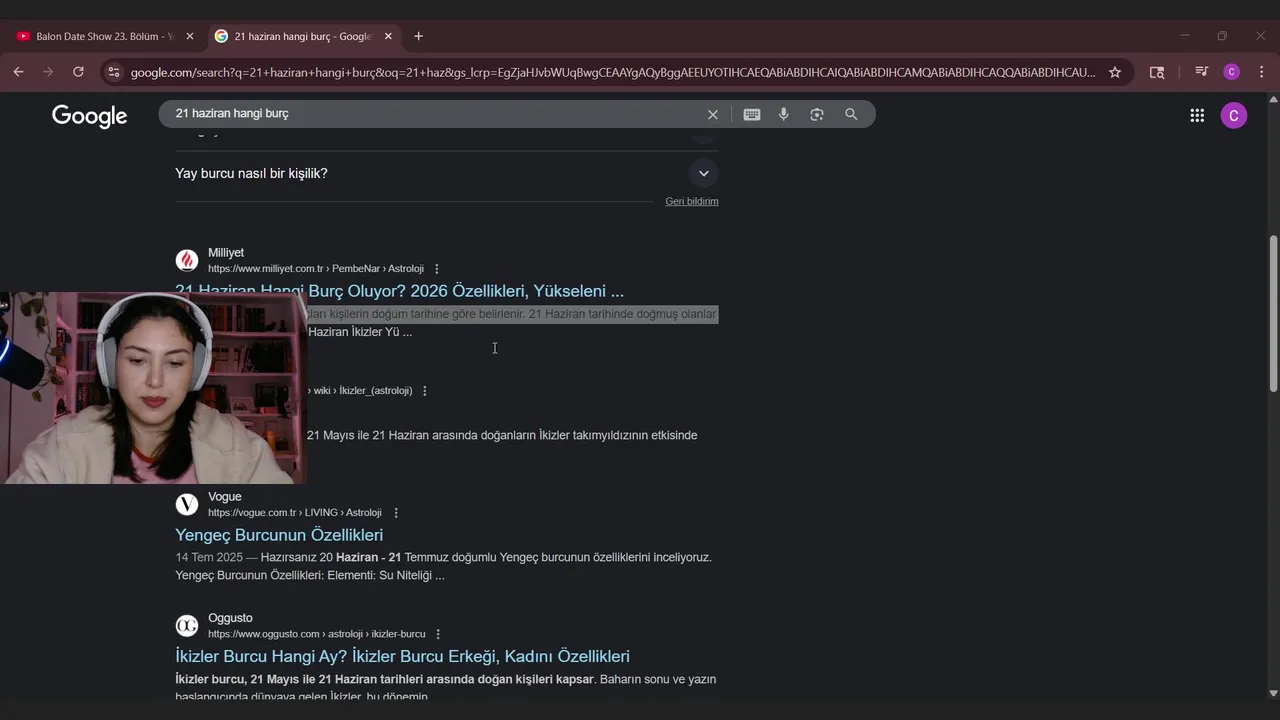Open more options for the Oggusto result
The image size is (1280, 720).
tap(438, 634)
